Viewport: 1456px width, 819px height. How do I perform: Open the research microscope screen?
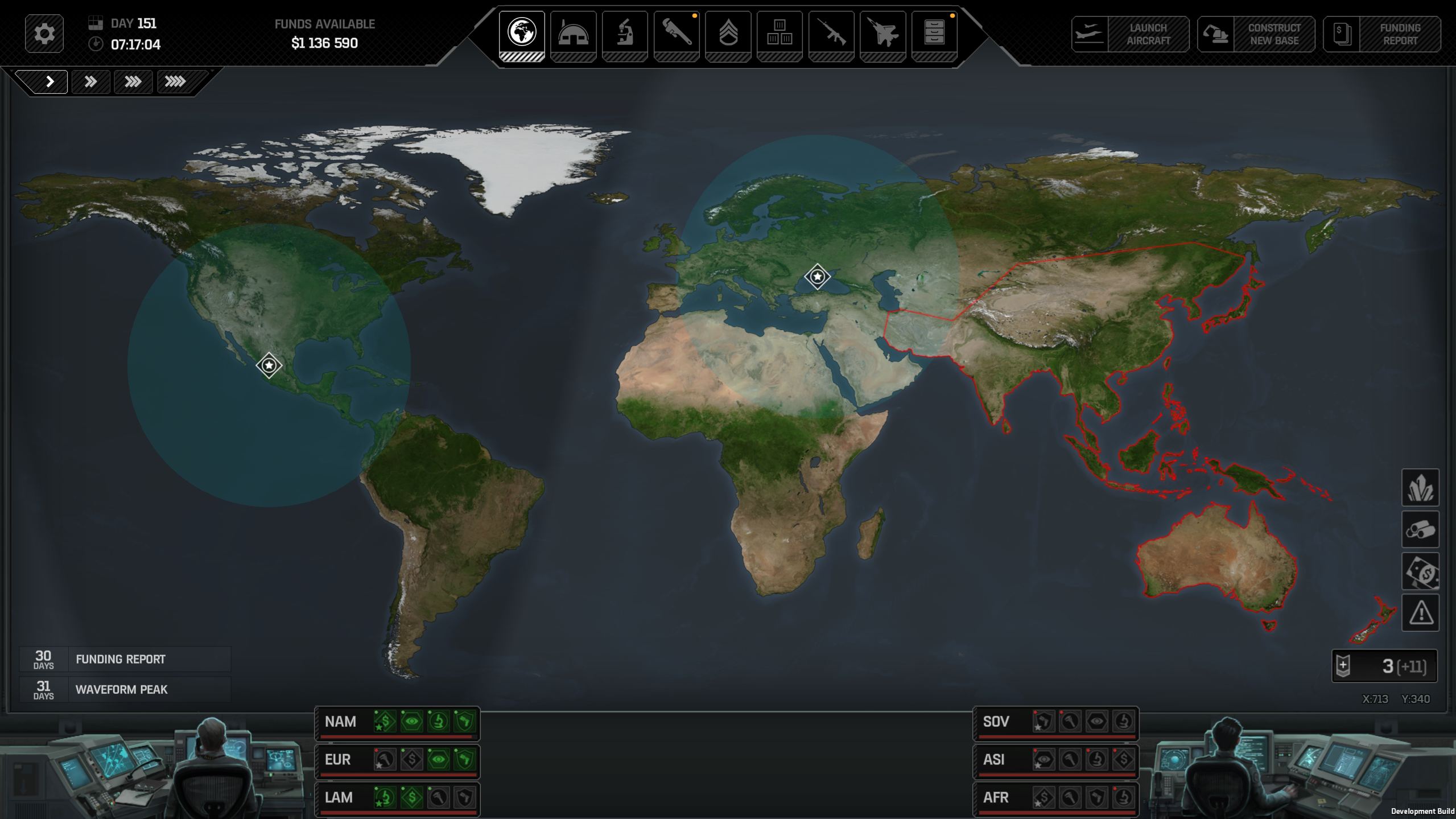point(625,33)
